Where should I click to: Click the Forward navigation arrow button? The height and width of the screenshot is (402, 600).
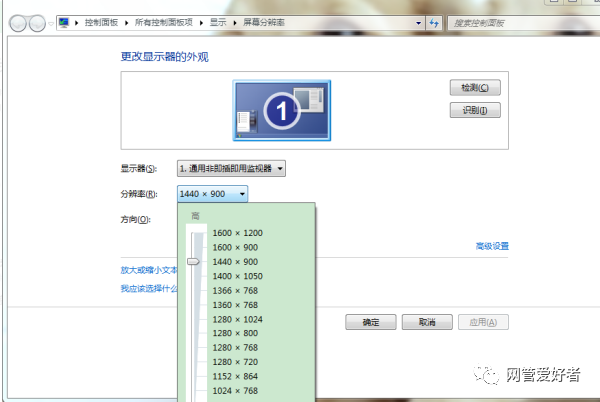37,23
